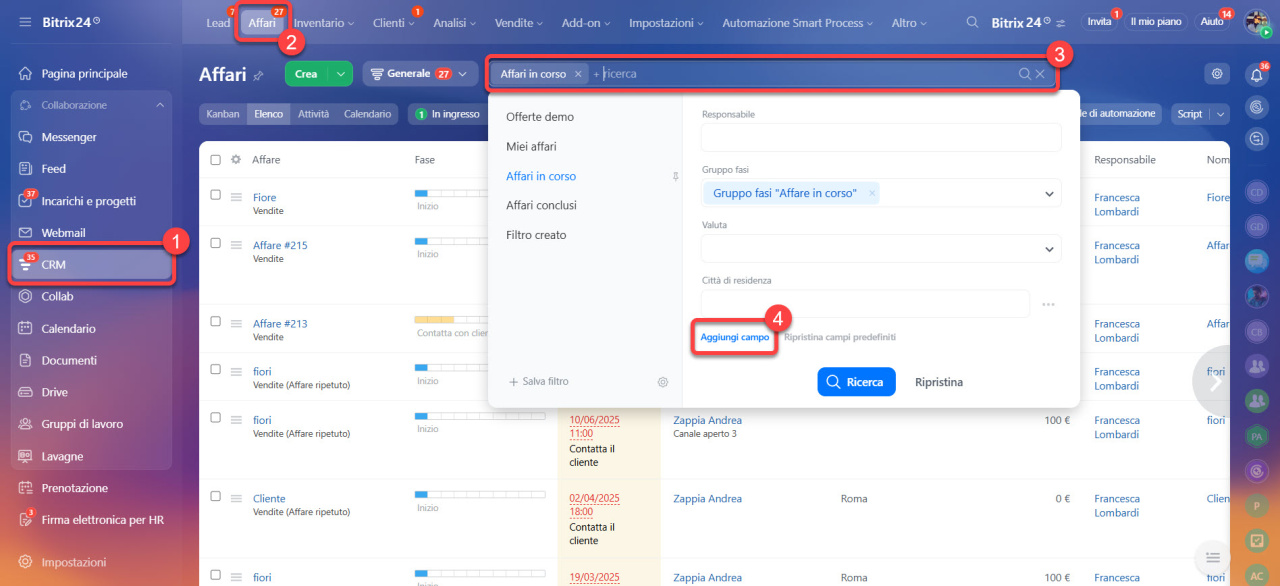Image resolution: width=1280 pixels, height=586 pixels.
Task: Open the row menu icon for Fiore
Action: (x=237, y=196)
